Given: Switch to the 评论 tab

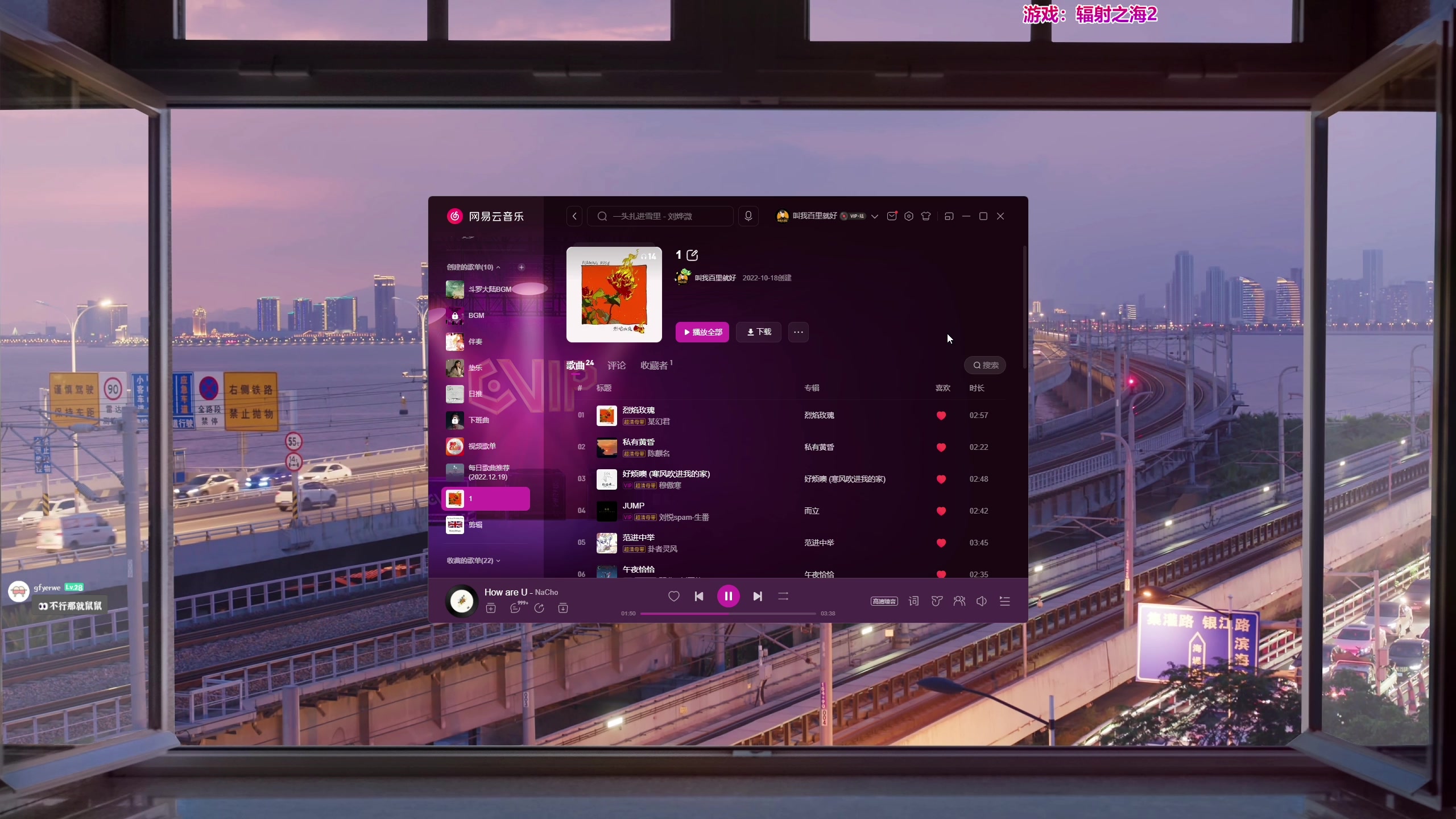Looking at the screenshot, I should pyautogui.click(x=617, y=366).
